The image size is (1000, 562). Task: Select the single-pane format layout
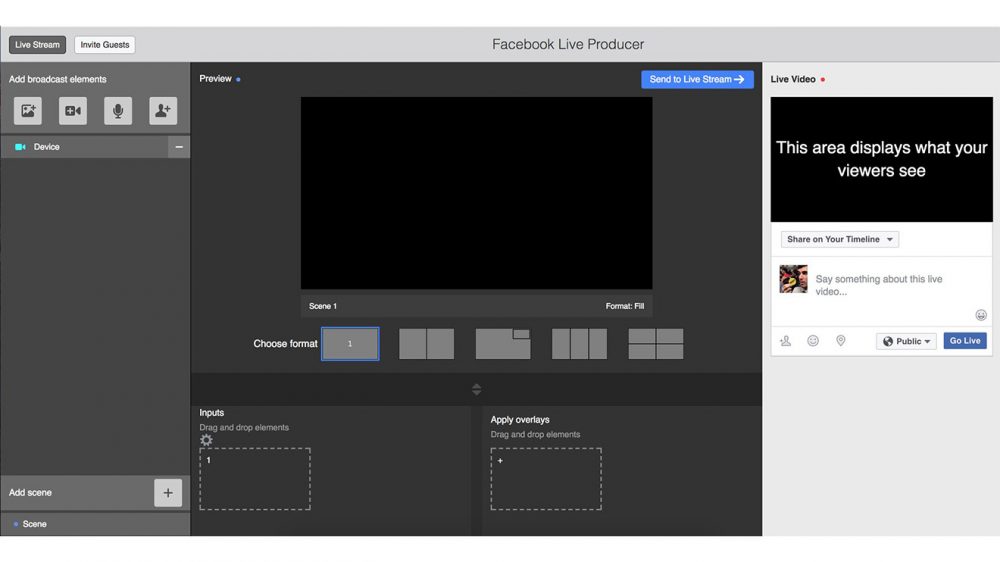(x=350, y=344)
